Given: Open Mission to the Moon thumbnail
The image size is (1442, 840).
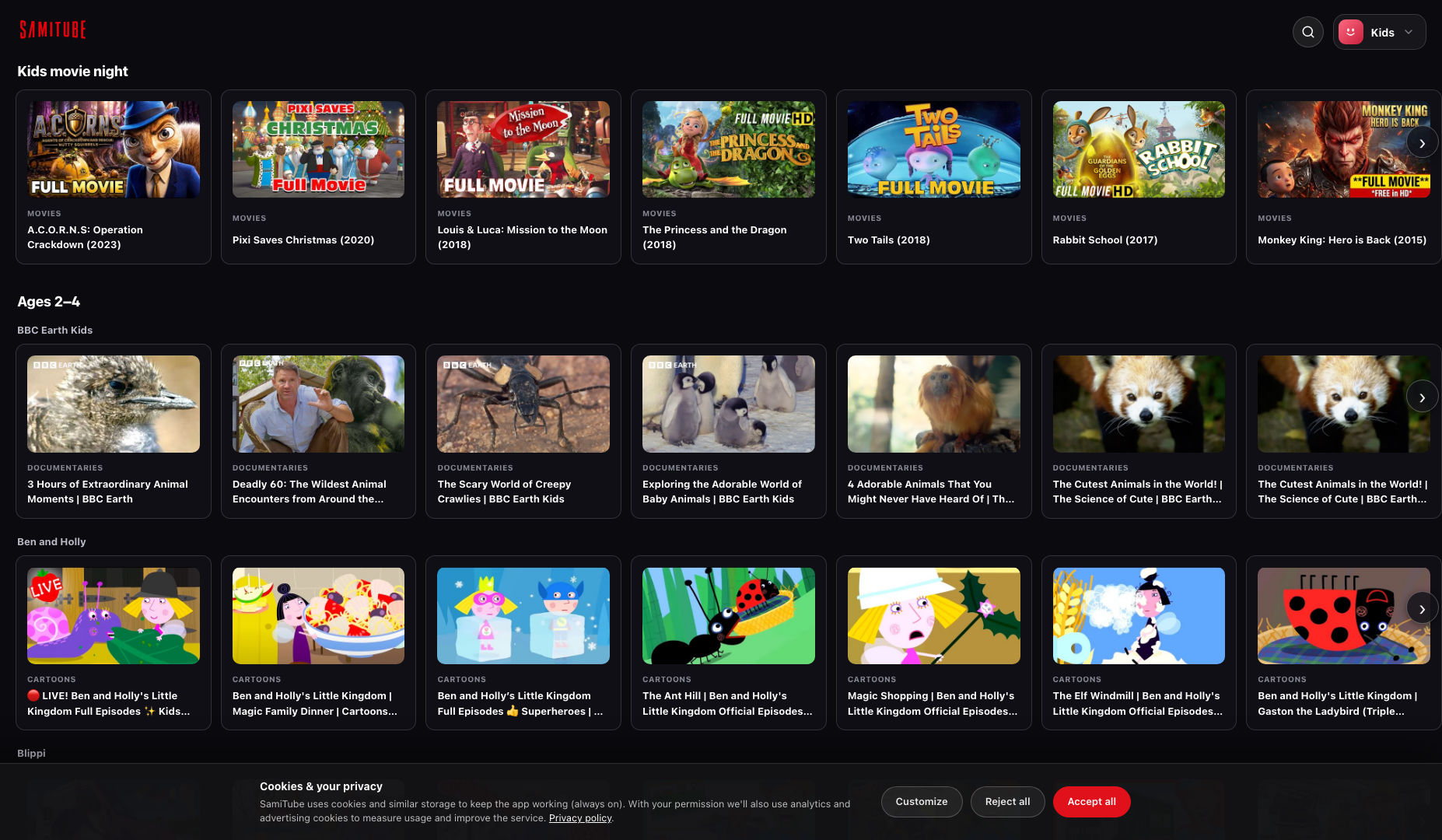Looking at the screenshot, I should 523,149.
